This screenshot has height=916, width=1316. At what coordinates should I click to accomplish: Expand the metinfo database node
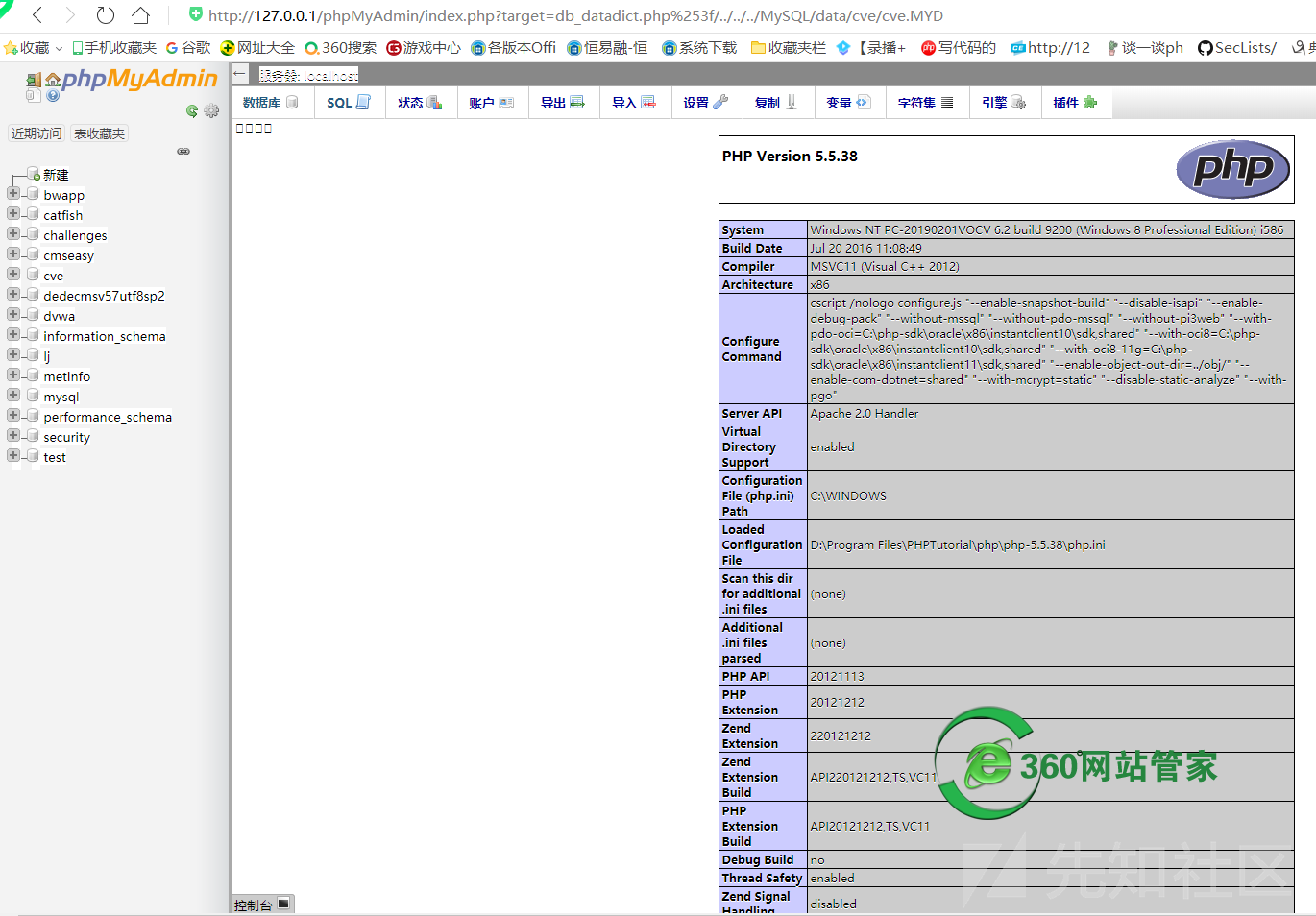13,374
